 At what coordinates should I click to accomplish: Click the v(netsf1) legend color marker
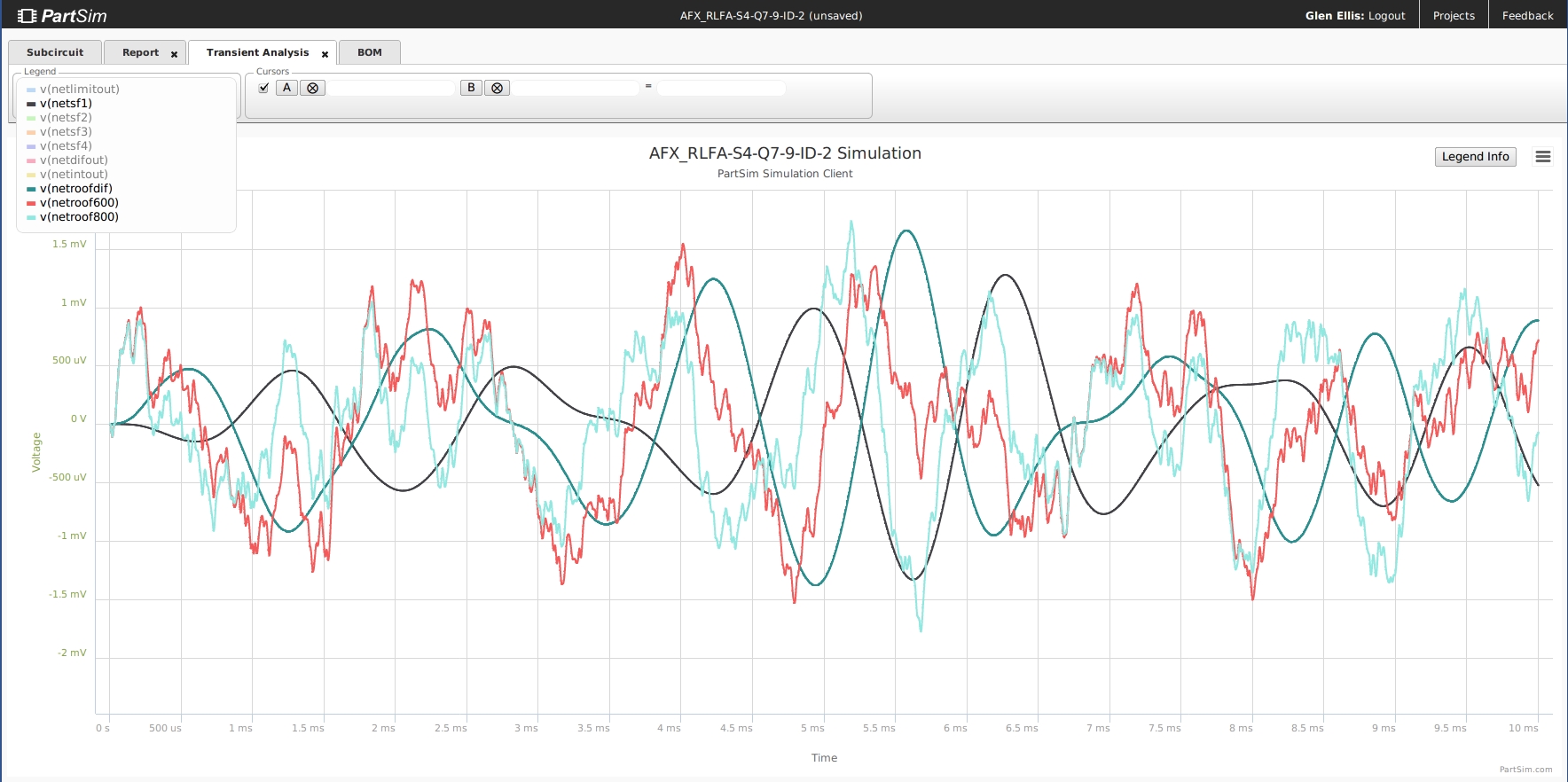coord(31,104)
